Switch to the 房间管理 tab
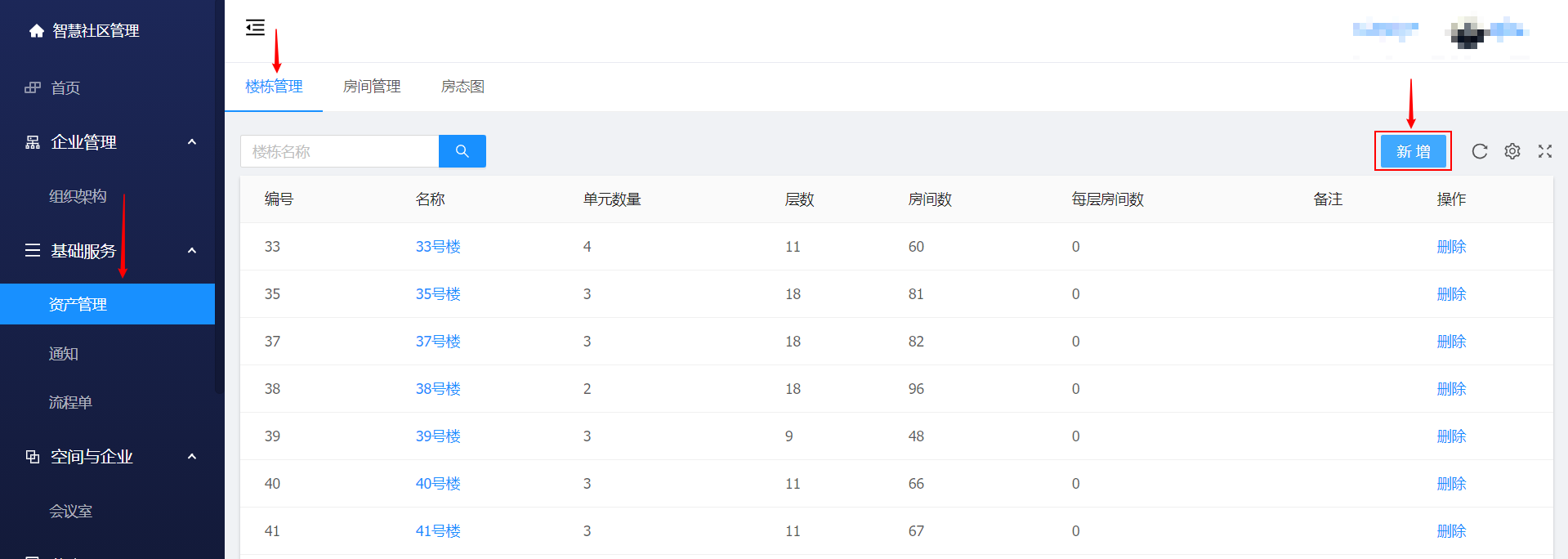Viewport: 1568px width, 559px height. point(372,87)
